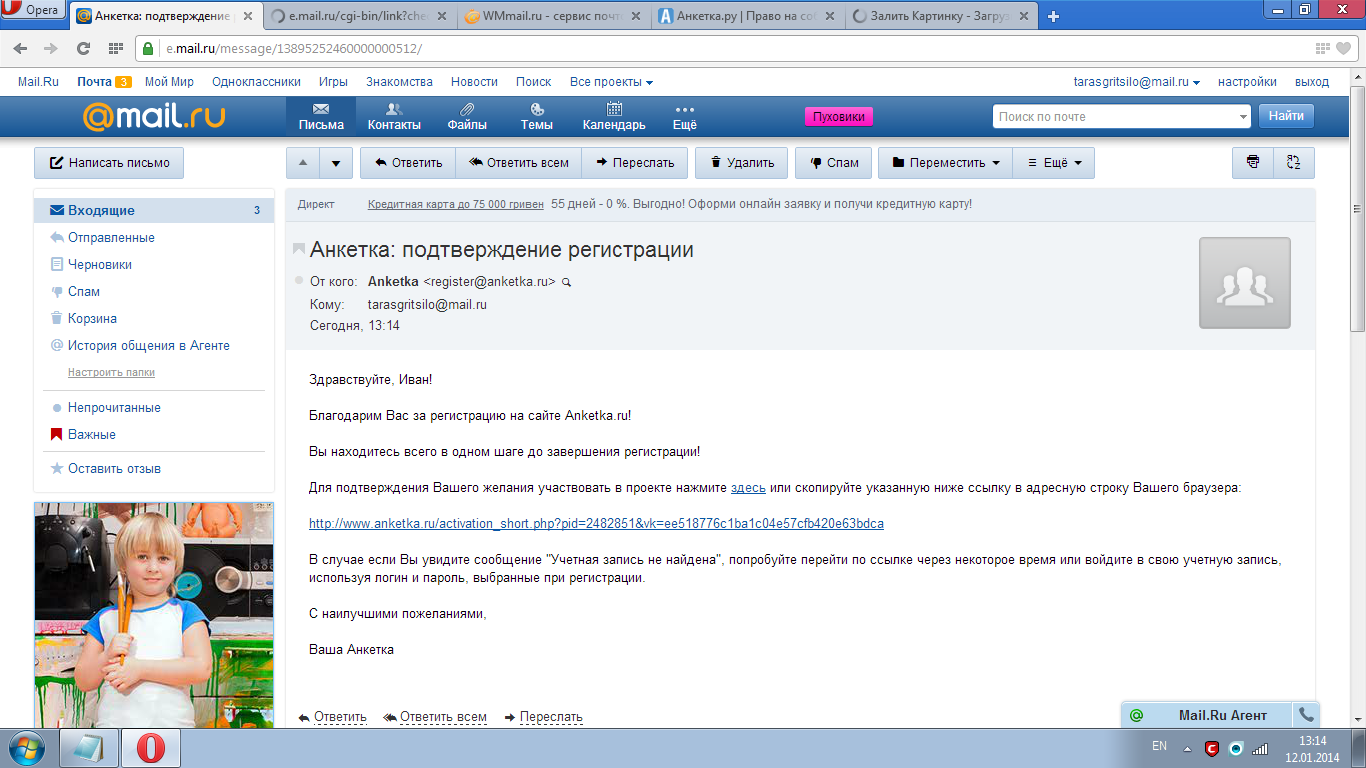Go back with browser back arrow
This screenshot has width=1366, height=768.
(x=20, y=48)
